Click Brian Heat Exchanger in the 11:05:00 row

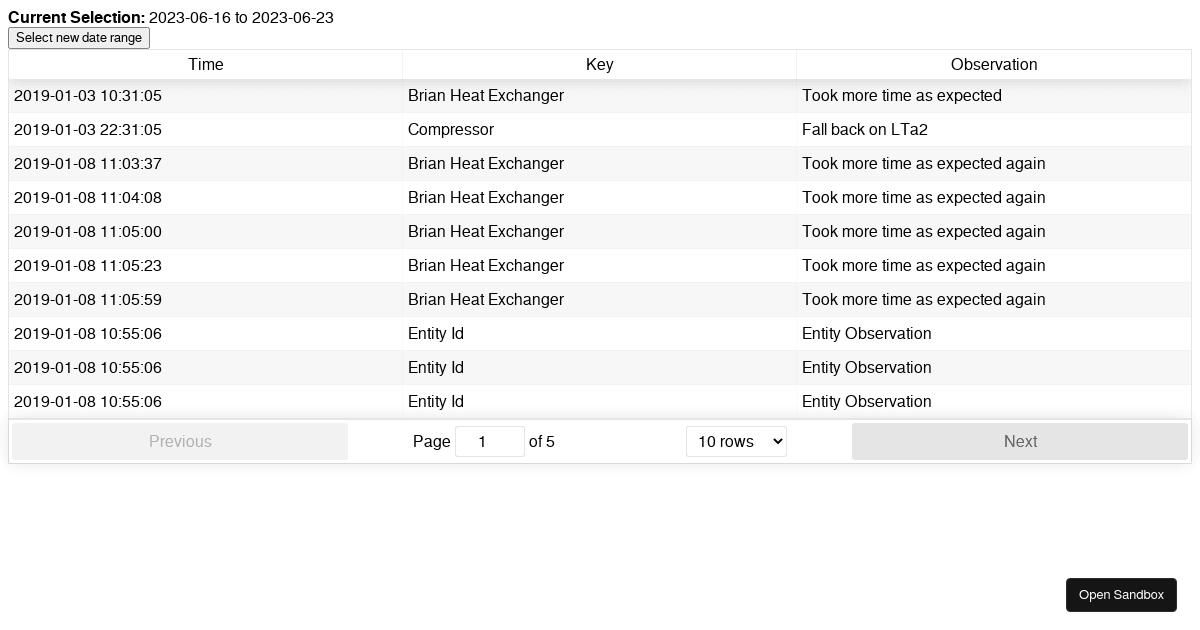[600, 232]
